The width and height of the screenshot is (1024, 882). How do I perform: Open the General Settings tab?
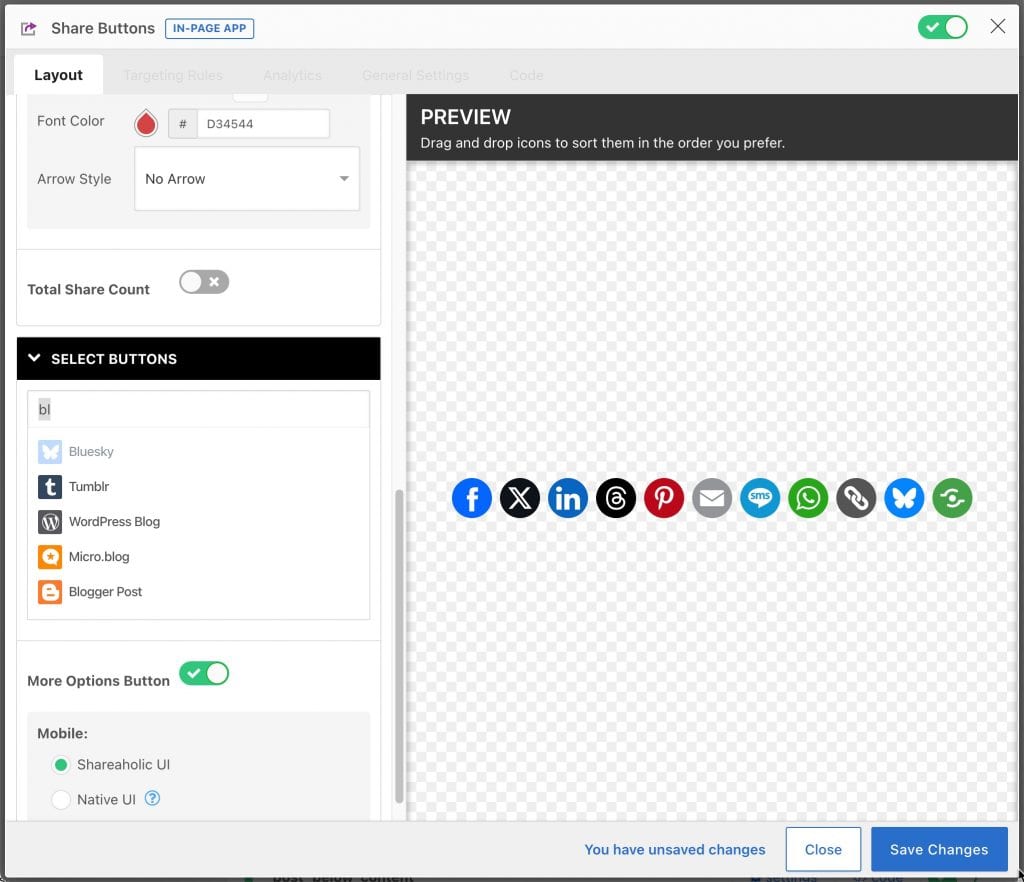[415, 75]
